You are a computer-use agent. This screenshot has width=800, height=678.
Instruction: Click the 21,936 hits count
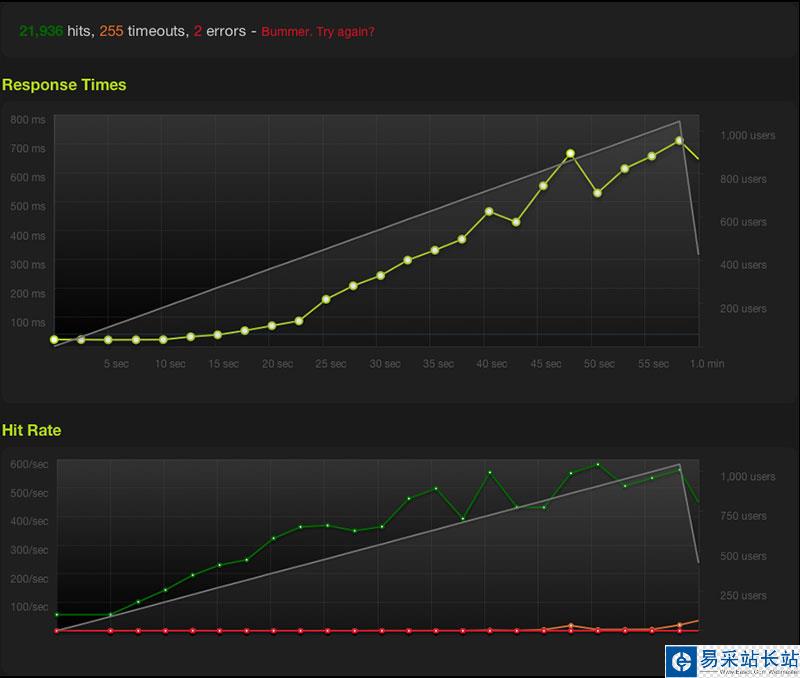[41, 31]
